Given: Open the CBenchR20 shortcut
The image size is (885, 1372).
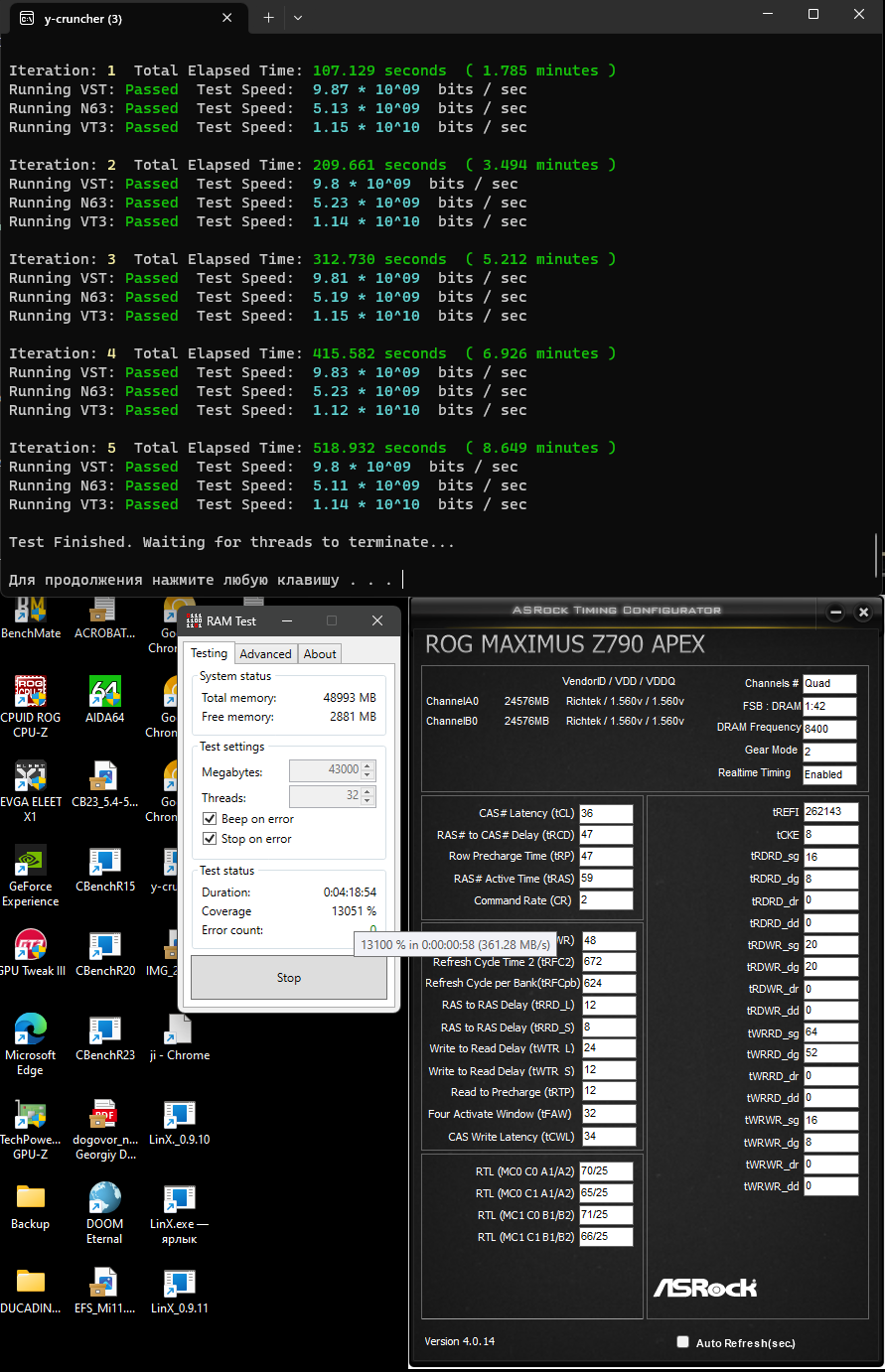Looking at the screenshot, I should point(104,953).
